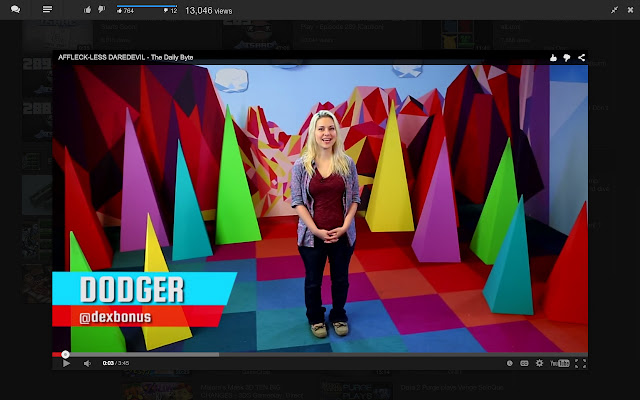This screenshot has height=400, width=640.
Task: Open the comments speech bubble icon
Action: pos(15,10)
